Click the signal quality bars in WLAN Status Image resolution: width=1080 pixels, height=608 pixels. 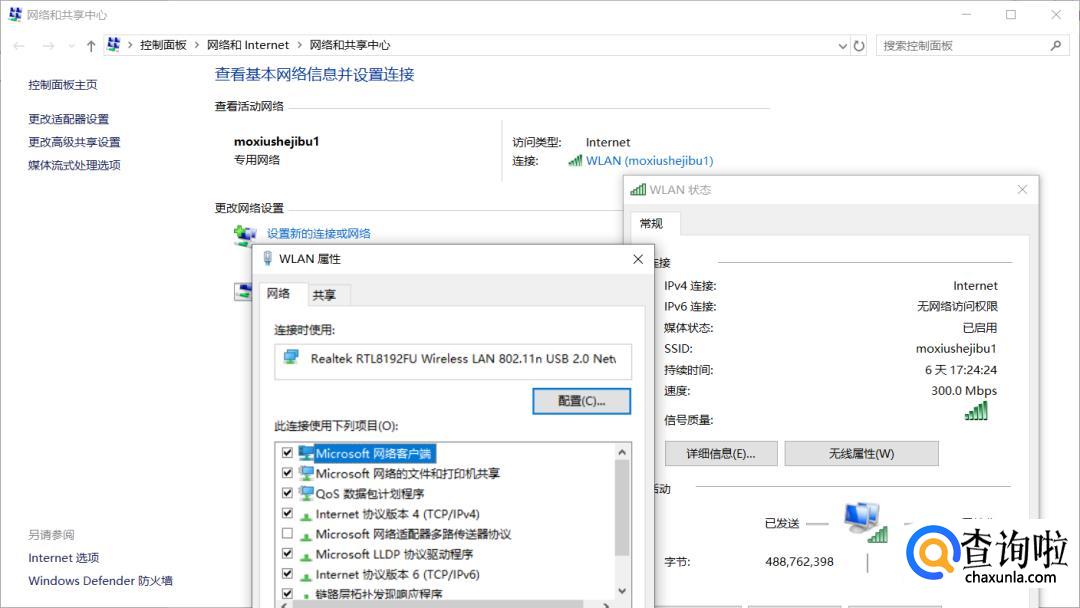[977, 411]
